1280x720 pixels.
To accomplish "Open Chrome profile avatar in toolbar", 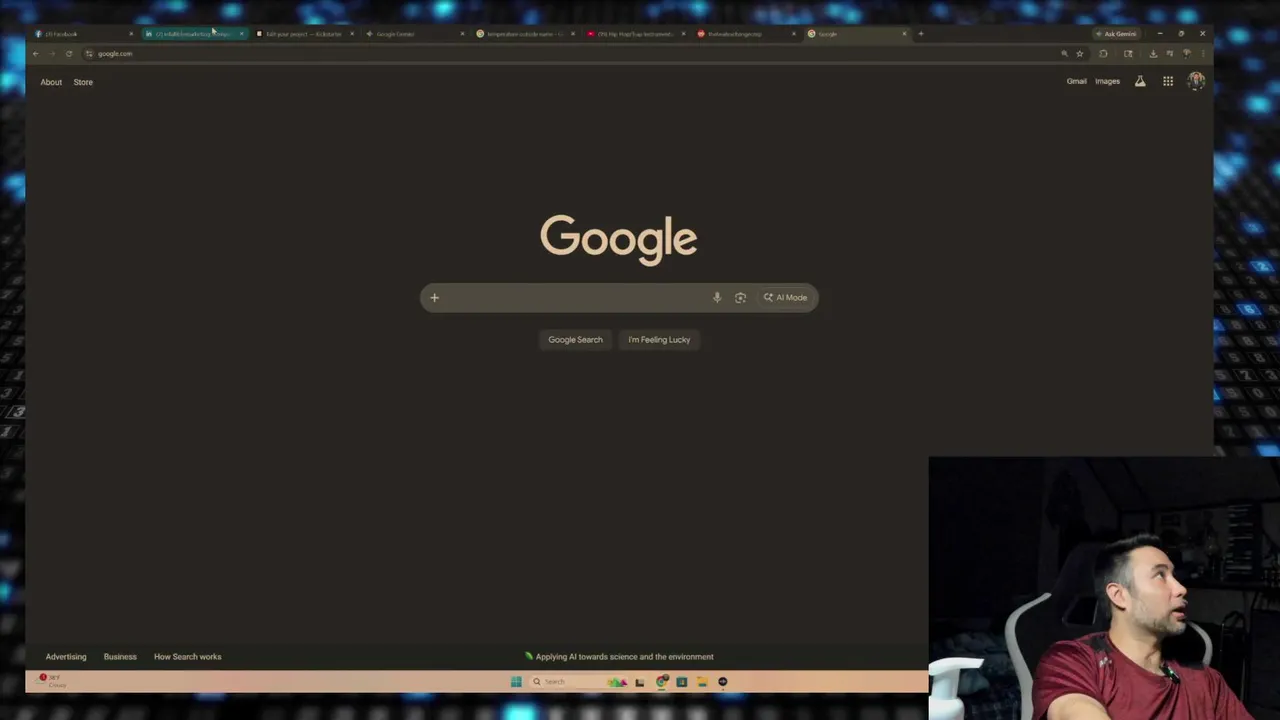I will coord(1186,54).
